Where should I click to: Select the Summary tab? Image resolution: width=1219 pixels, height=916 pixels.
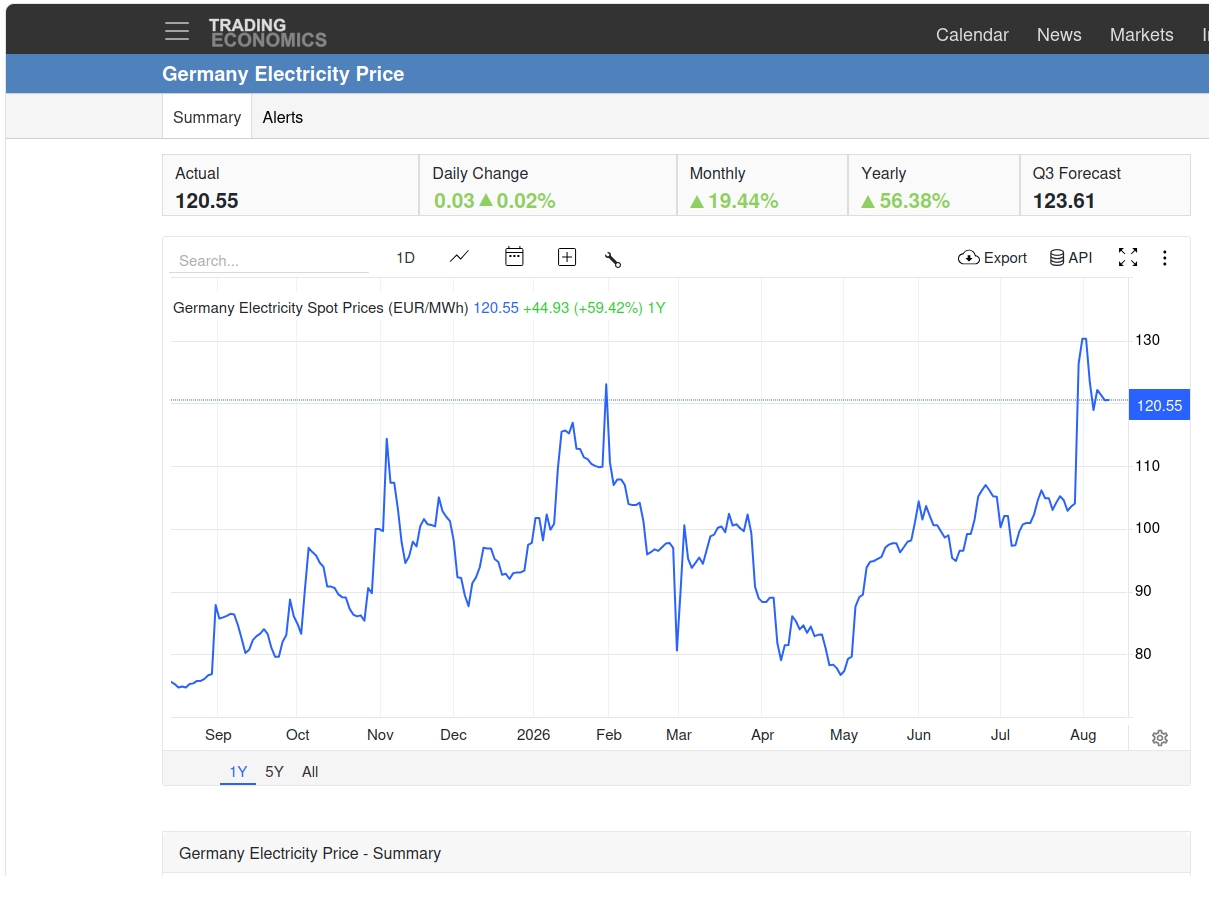(207, 117)
